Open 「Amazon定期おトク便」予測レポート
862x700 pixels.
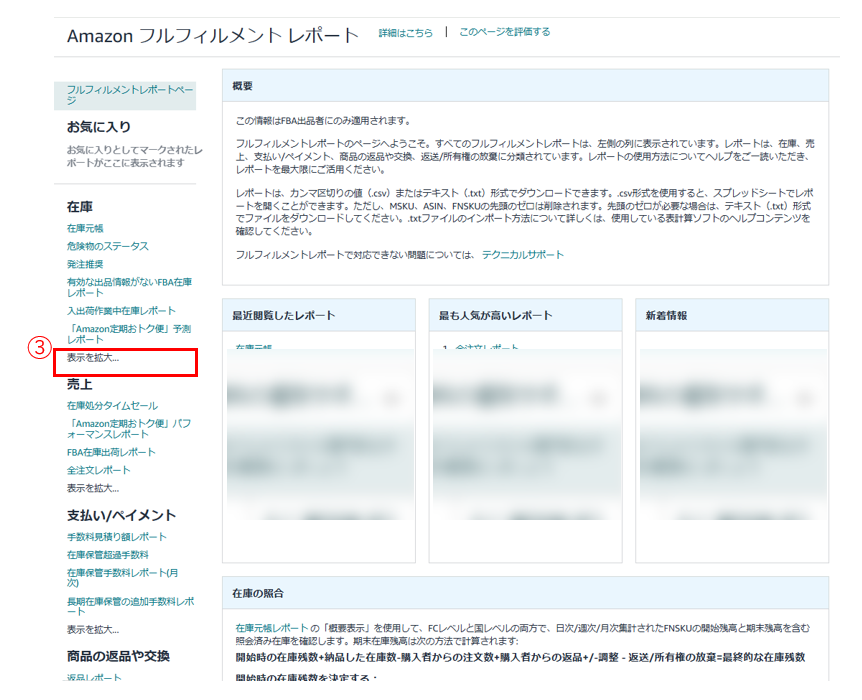tap(129, 334)
